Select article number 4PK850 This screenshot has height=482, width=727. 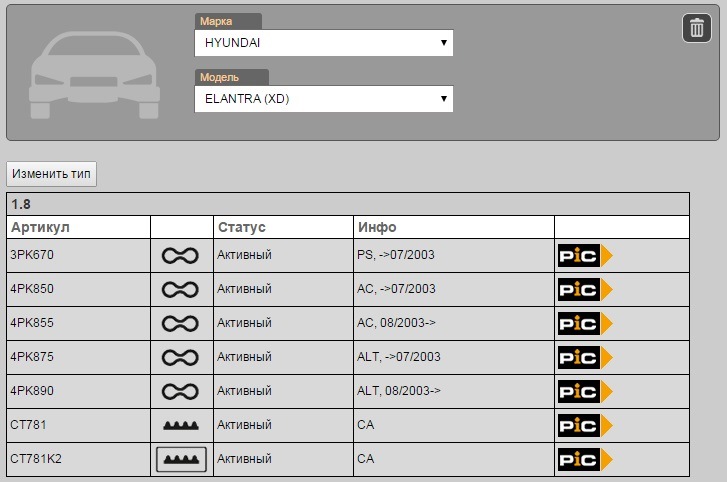[32, 289]
